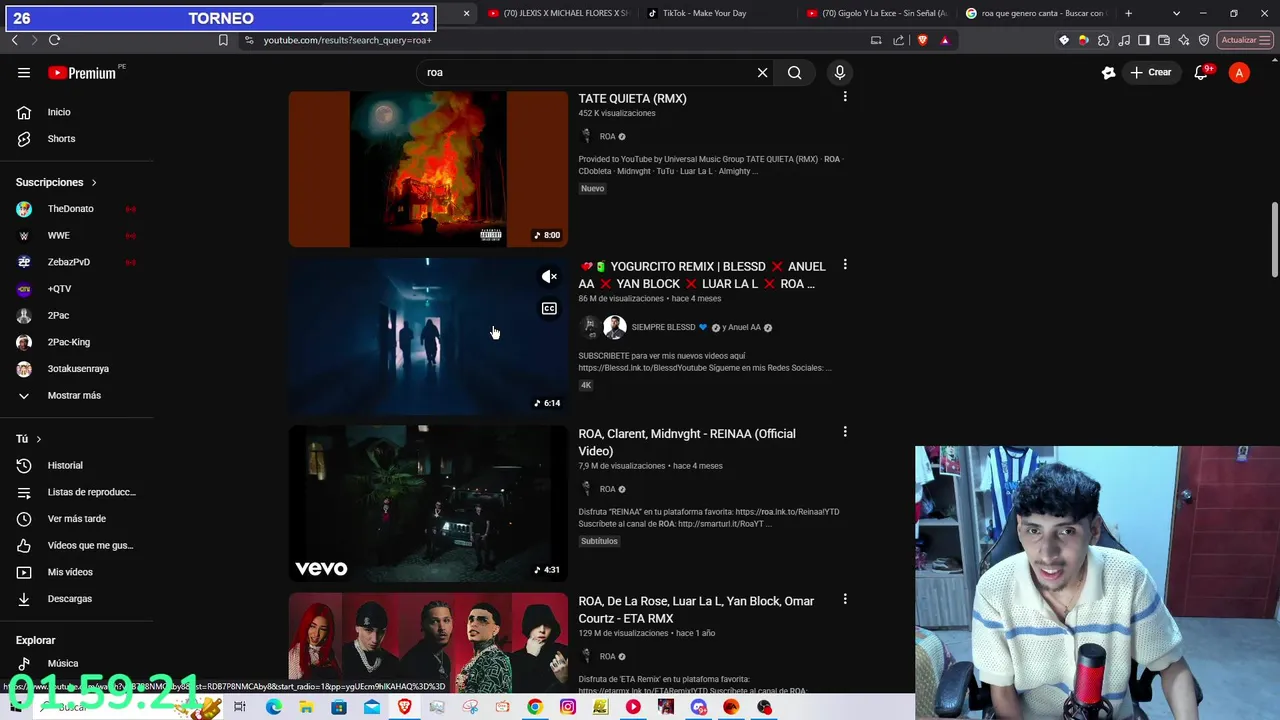Viewport: 1280px width, 720px height.
Task: Open ROA, Clarent, Midnvght - REINAA title
Action: (x=687, y=442)
